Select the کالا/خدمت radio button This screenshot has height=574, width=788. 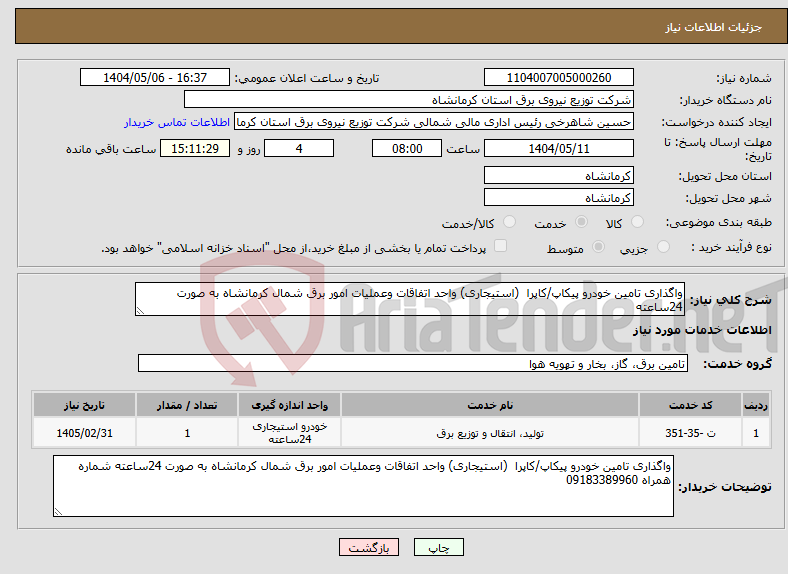510,222
